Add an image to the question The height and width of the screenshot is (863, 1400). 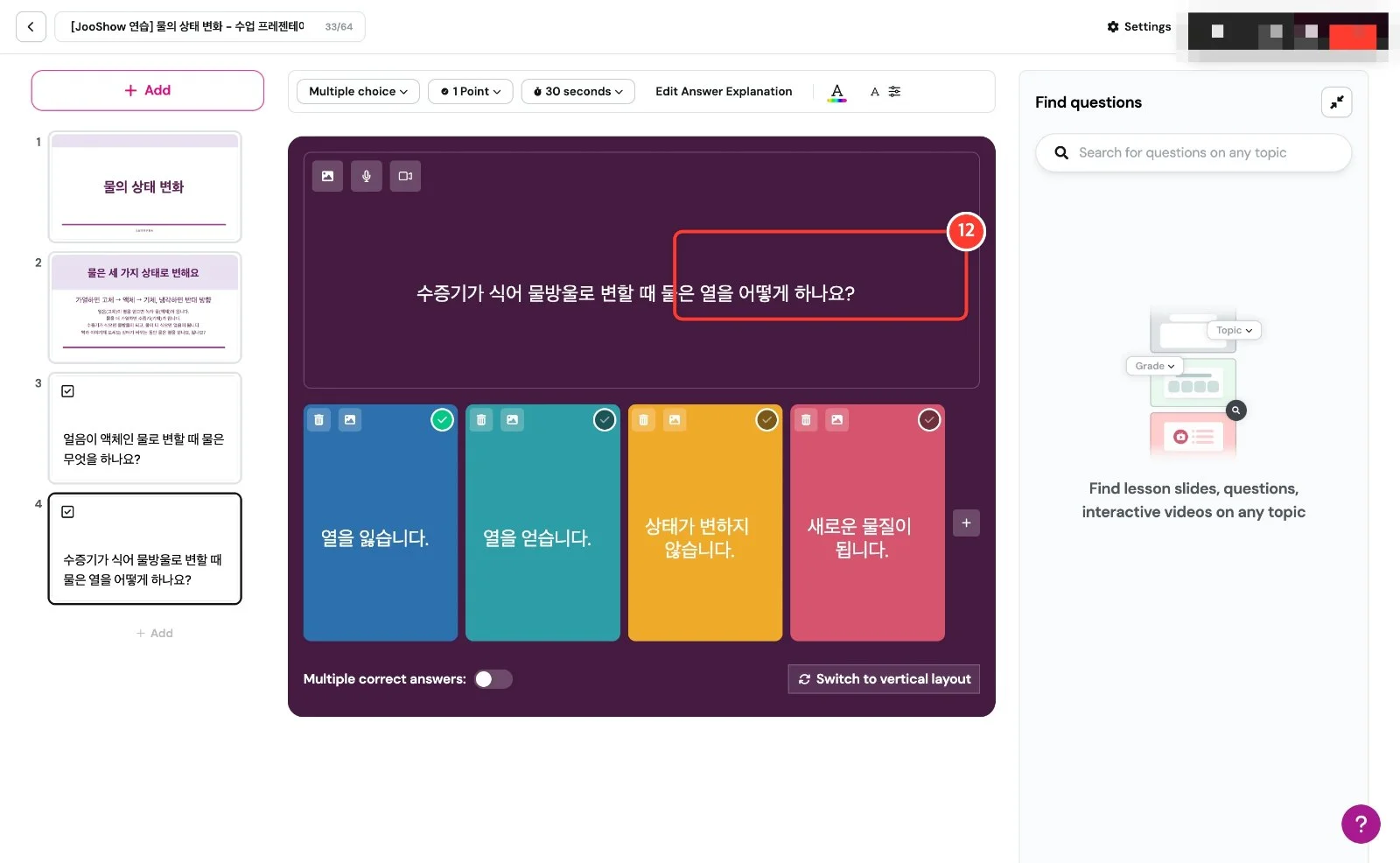[327, 176]
